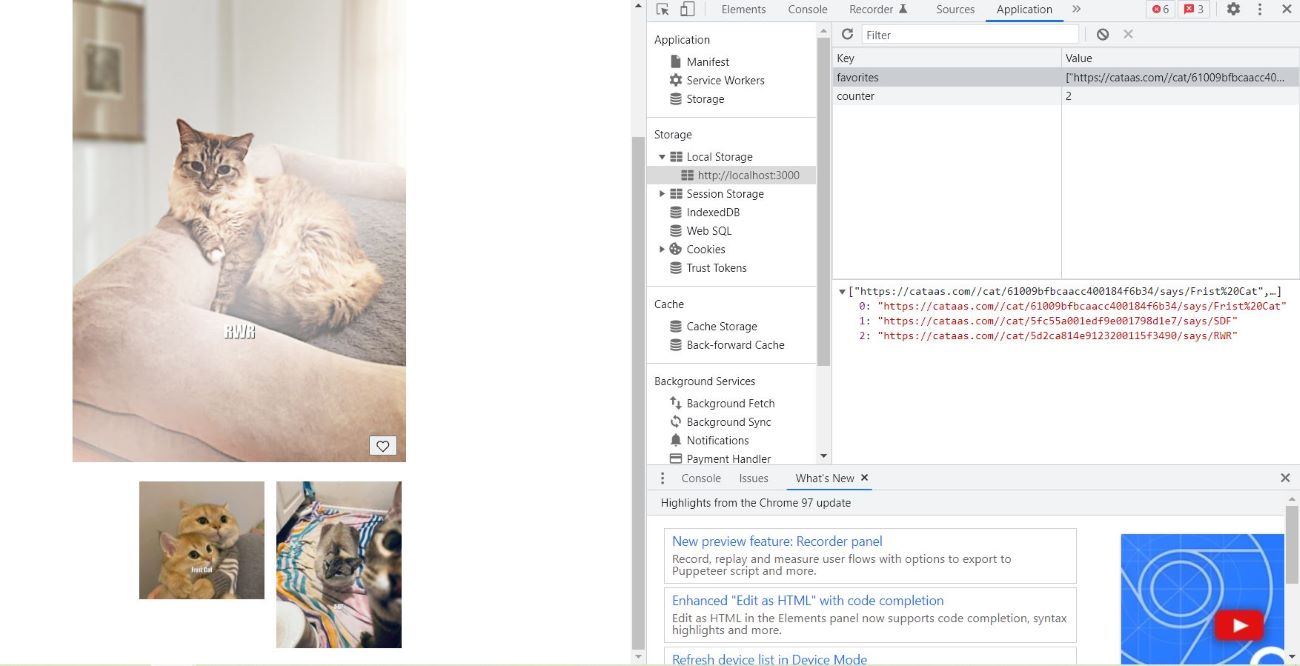Open Background Fetch in sidebar

tap(730, 403)
